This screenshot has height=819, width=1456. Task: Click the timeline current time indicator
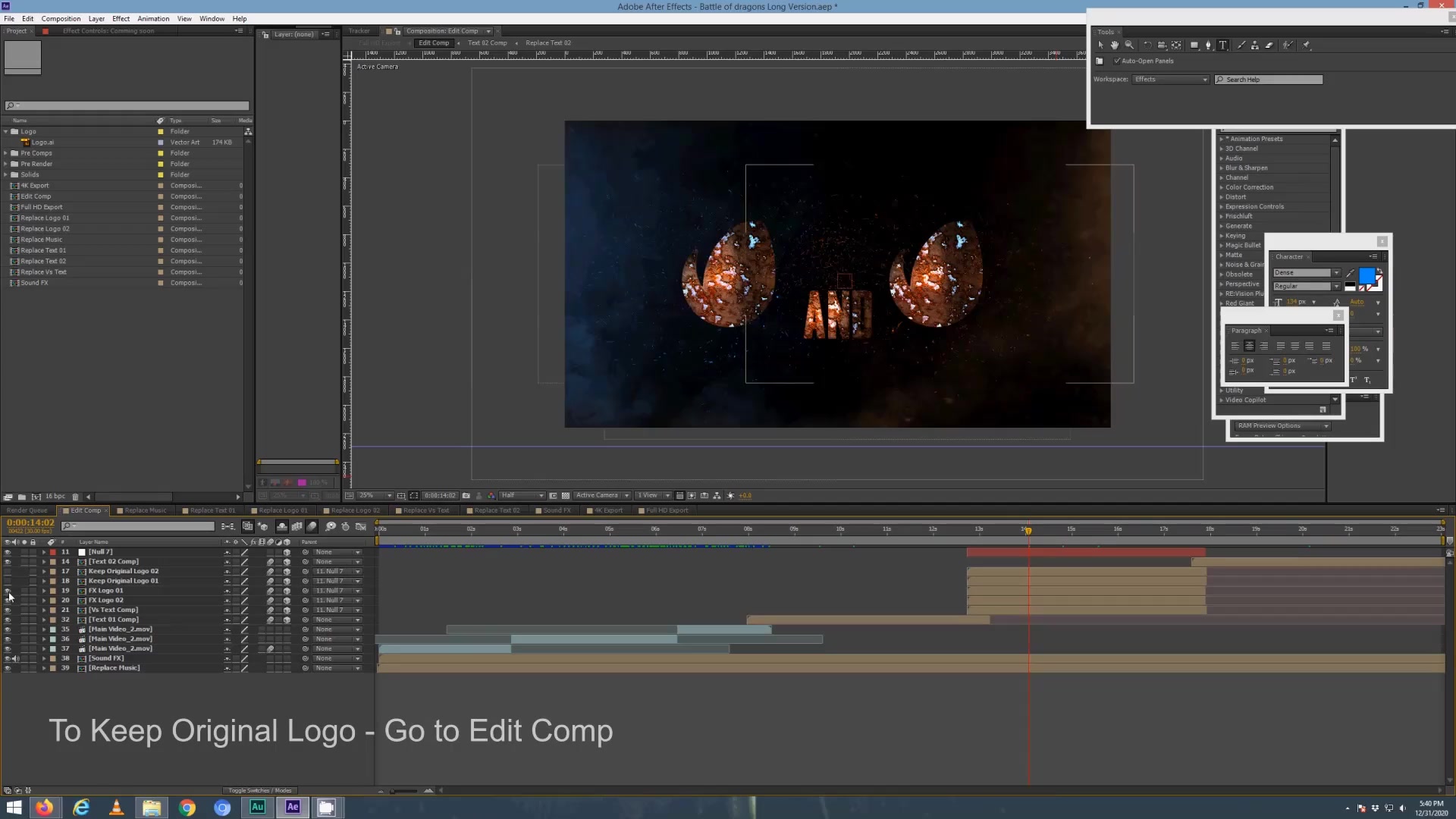click(x=1028, y=530)
